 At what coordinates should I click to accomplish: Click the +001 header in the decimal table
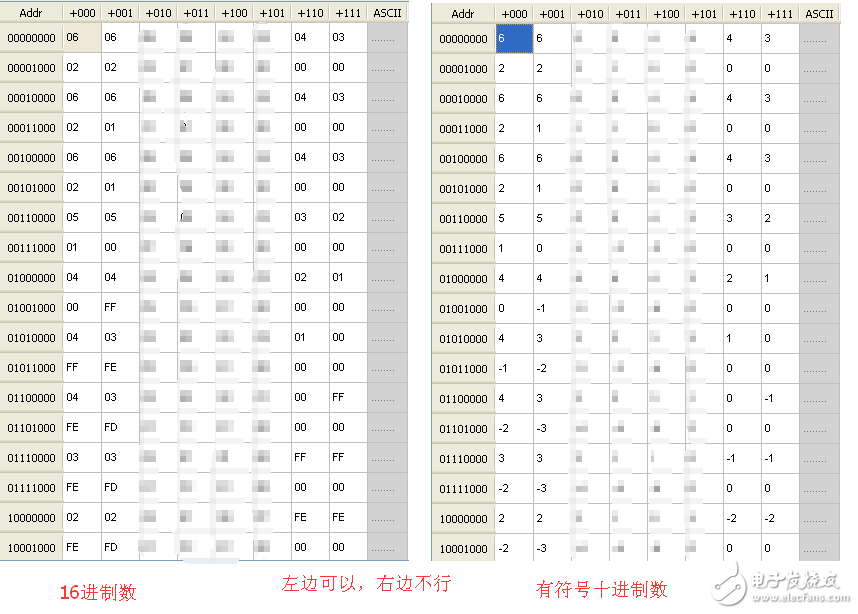point(552,14)
